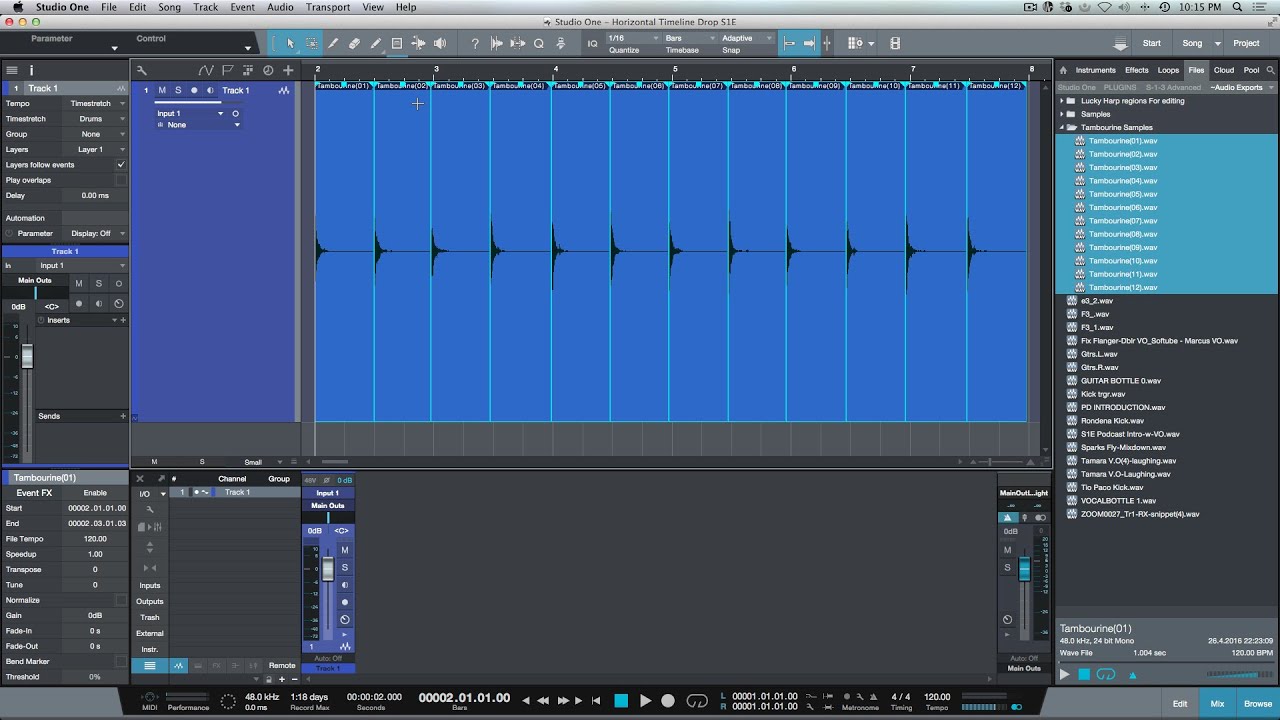Open the track list hamburger icon
Image resolution: width=1280 pixels, height=720 pixels.
coord(11,70)
